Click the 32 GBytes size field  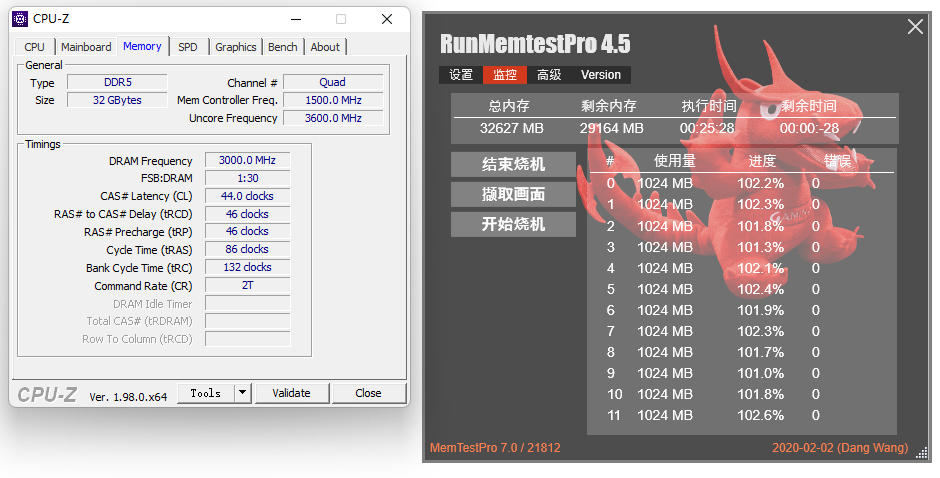pos(117,100)
